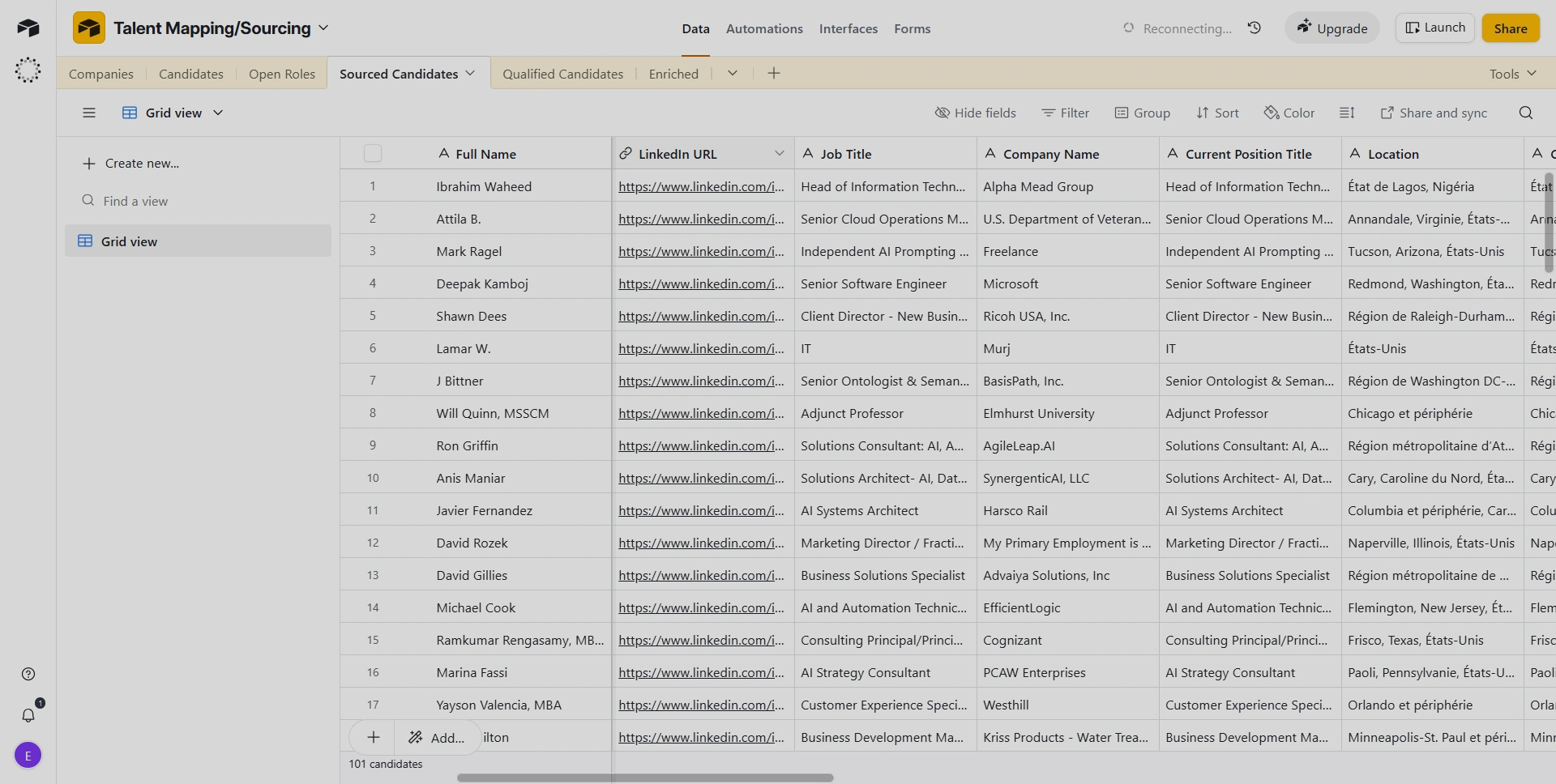Open the help question mark icon
This screenshot has height=784, width=1556.
(28, 674)
